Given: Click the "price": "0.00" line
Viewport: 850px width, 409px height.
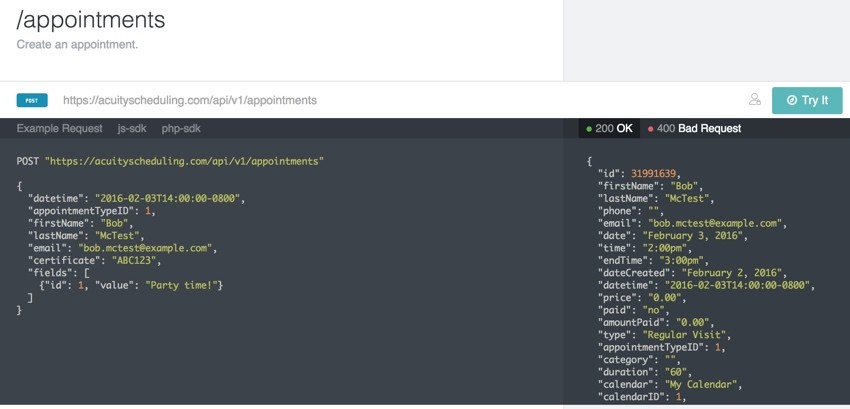Looking at the screenshot, I should [642, 298].
